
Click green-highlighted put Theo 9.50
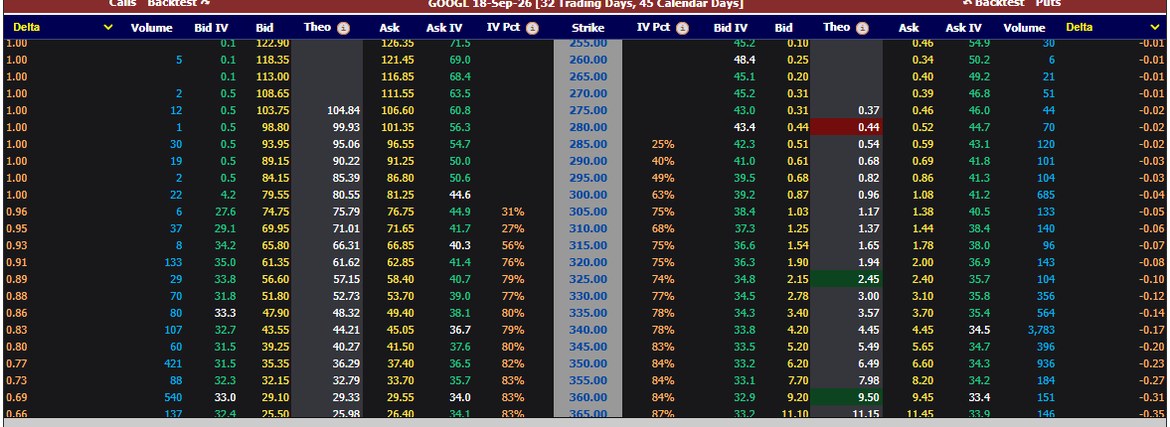pyautogui.click(x=847, y=397)
